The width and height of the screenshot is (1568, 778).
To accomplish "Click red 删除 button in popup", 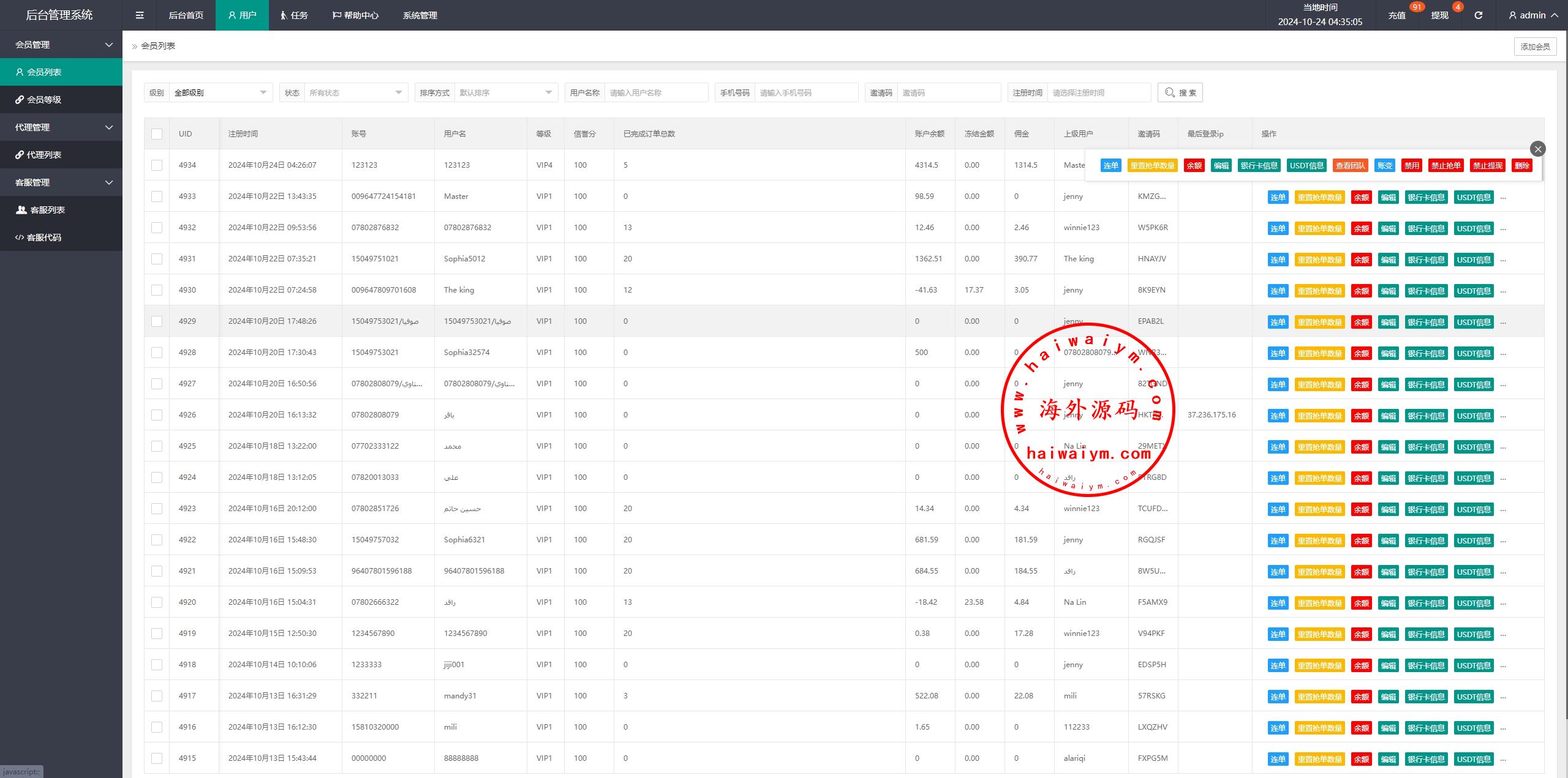I will tap(1521, 166).
